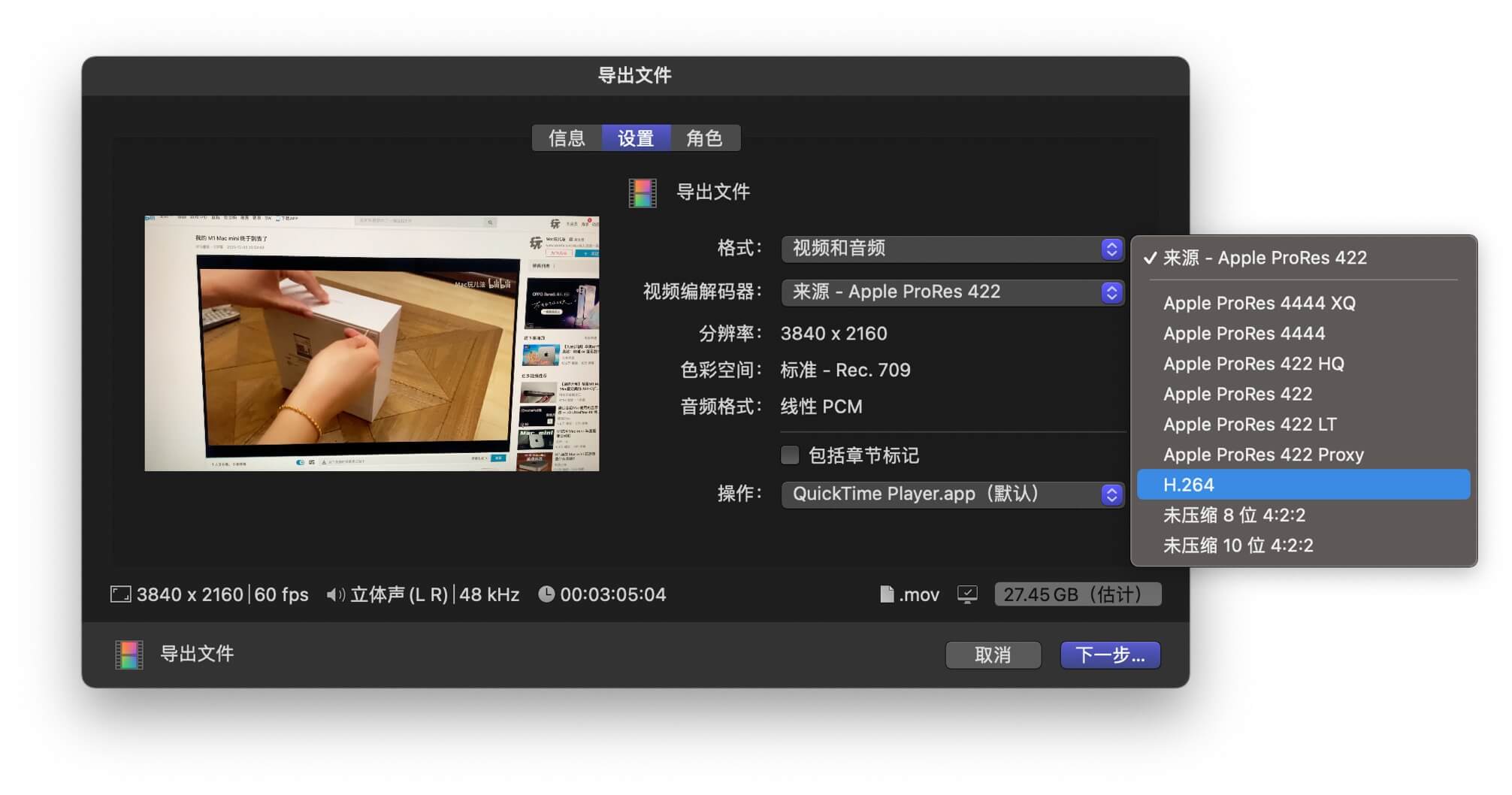The image size is (1512, 795).
Task: Click the 3840 x 2160 resolution value in settings
Action: [x=833, y=334]
